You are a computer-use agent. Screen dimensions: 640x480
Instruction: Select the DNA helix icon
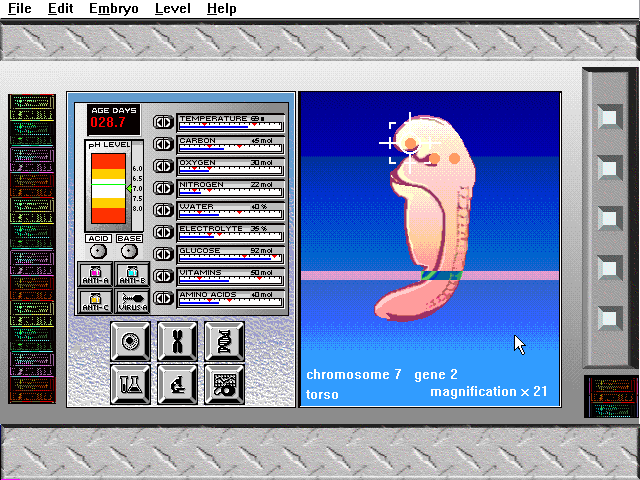pos(224,341)
